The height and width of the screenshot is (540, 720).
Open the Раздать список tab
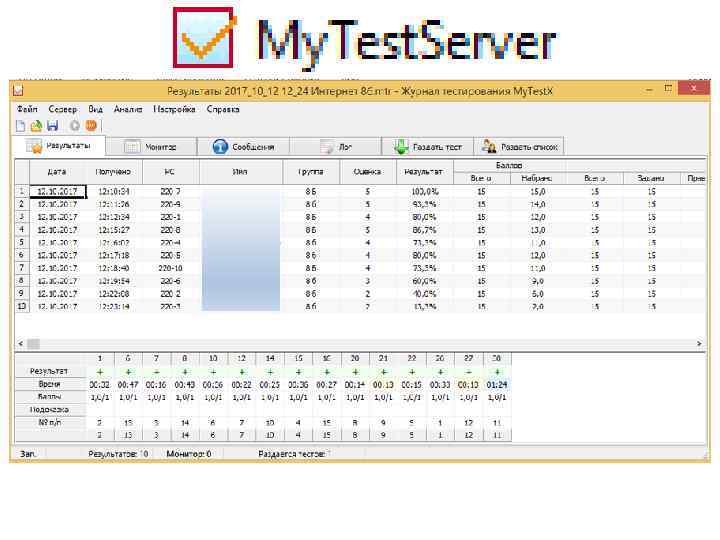[519, 147]
